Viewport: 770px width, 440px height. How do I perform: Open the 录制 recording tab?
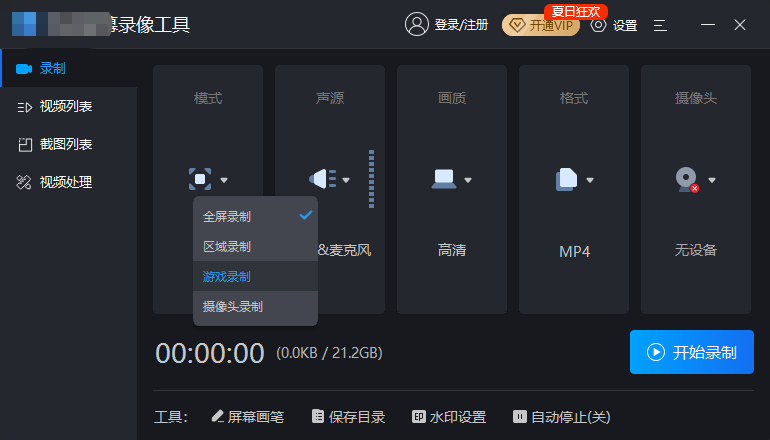pyautogui.click(x=69, y=68)
